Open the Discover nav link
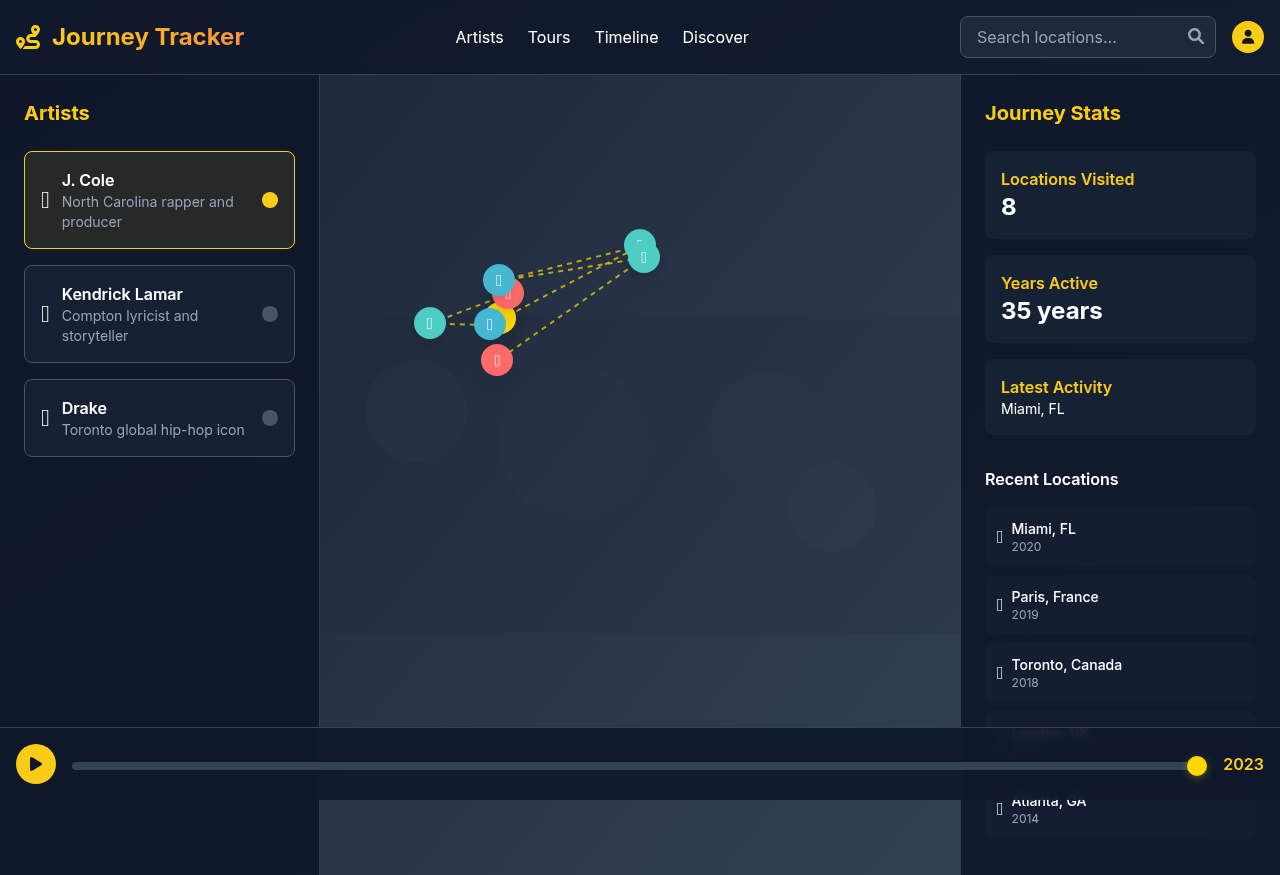 (715, 37)
